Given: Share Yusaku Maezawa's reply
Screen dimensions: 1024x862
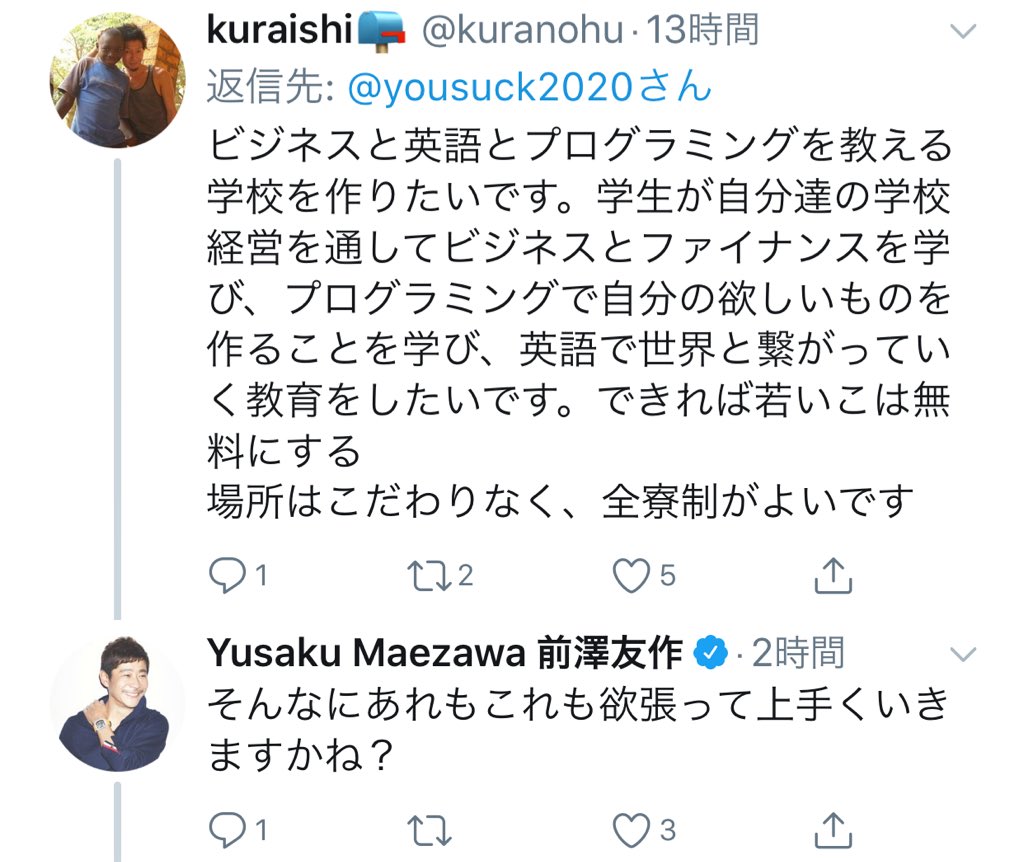Looking at the screenshot, I should click(x=833, y=829).
